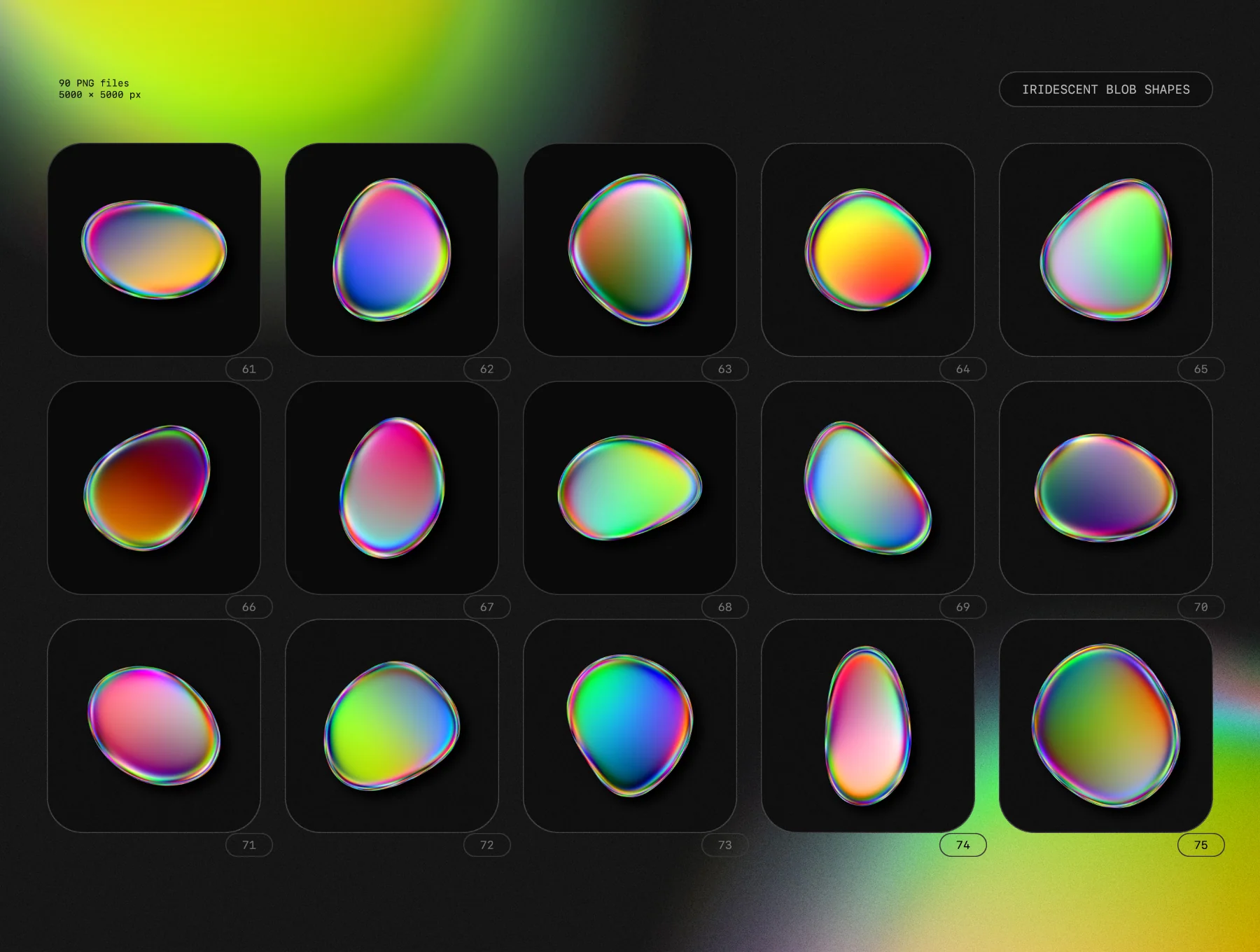Click the number label 61

[249, 369]
